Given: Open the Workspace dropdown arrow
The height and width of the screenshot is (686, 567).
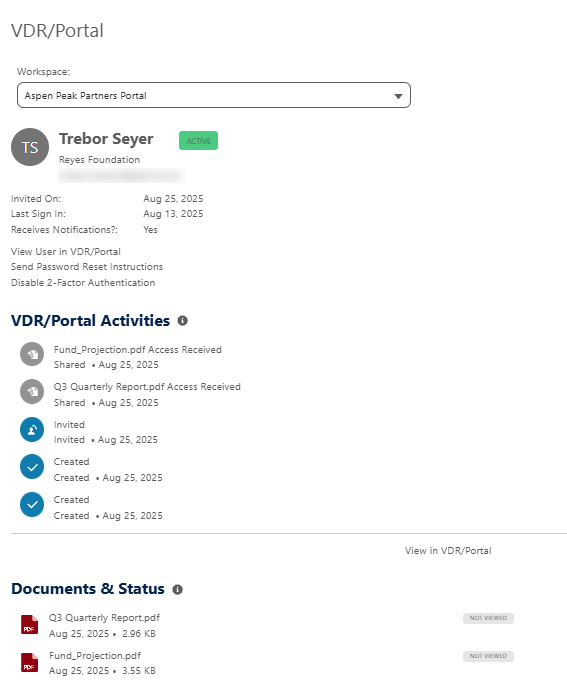Looking at the screenshot, I should point(398,96).
